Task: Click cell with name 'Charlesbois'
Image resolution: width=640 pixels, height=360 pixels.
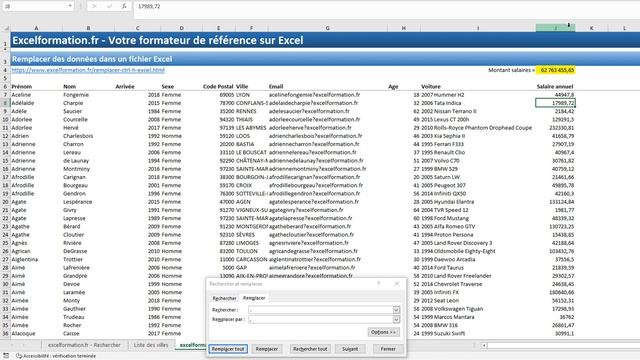Action: tap(88, 136)
